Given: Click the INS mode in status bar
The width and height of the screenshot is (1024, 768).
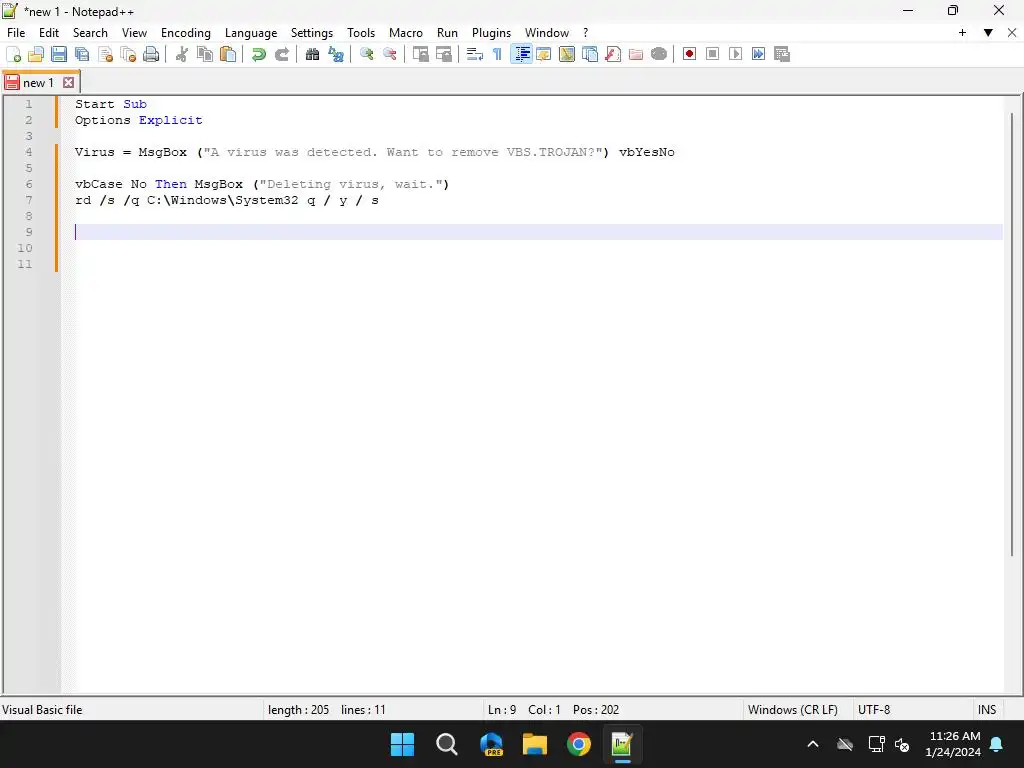Looking at the screenshot, I should click(987, 710).
